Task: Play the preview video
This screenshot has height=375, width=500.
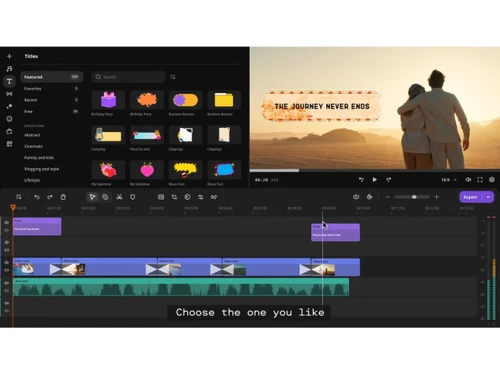Action: click(x=375, y=180)
